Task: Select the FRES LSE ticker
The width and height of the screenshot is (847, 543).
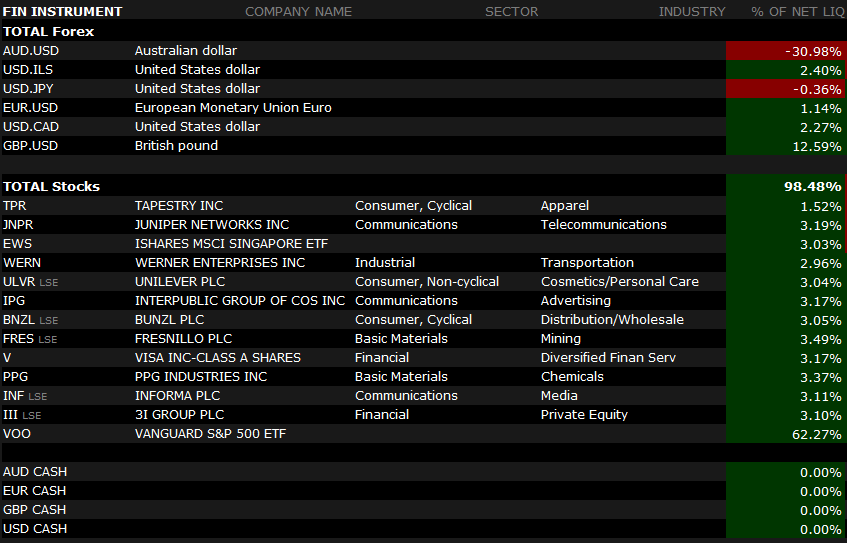Action: pyautogui.click(x=30, y=339)
